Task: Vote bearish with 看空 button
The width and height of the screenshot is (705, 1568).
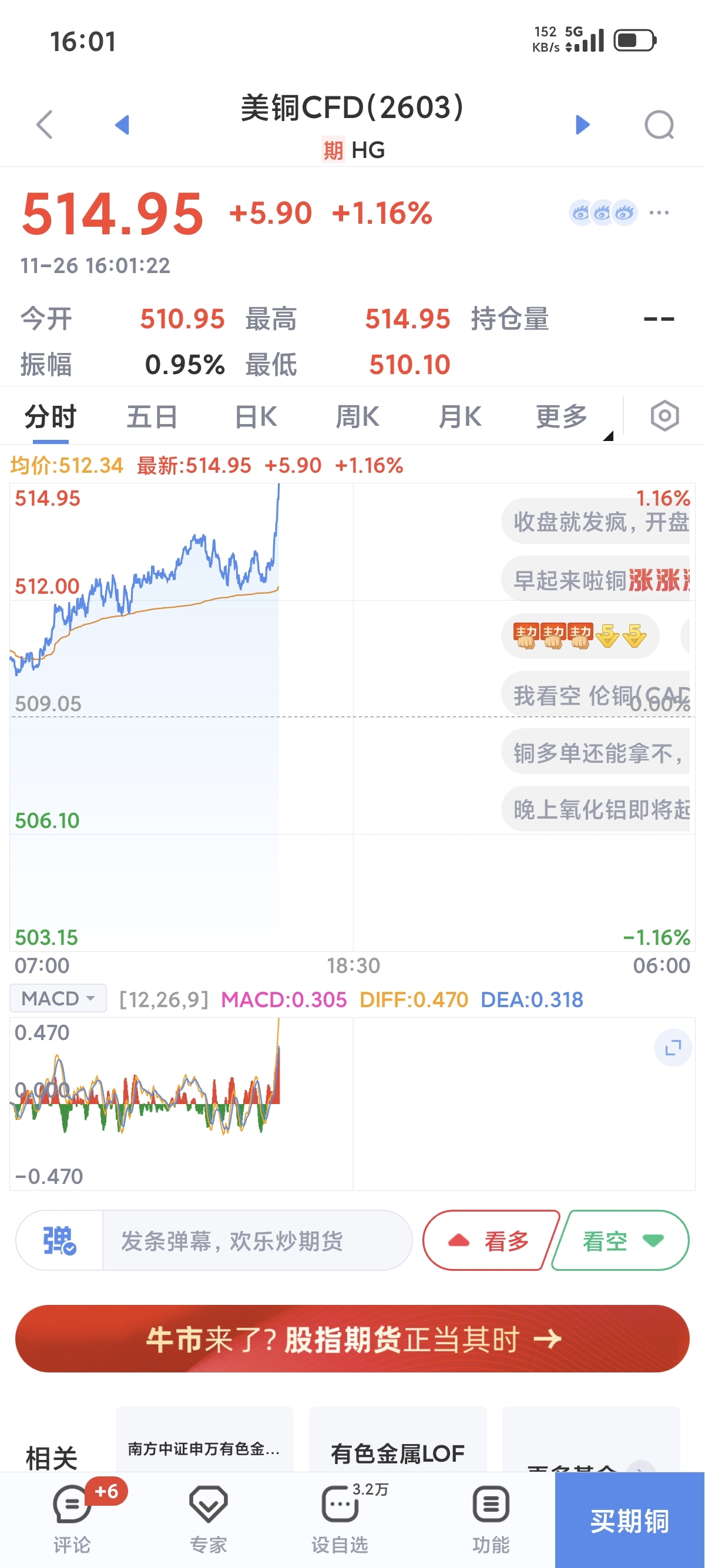Action: click(621, 1240)
